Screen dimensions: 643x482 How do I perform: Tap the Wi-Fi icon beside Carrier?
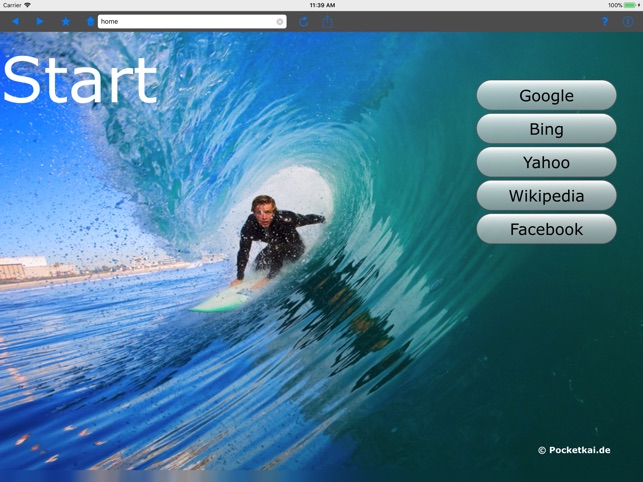point(27,5)
